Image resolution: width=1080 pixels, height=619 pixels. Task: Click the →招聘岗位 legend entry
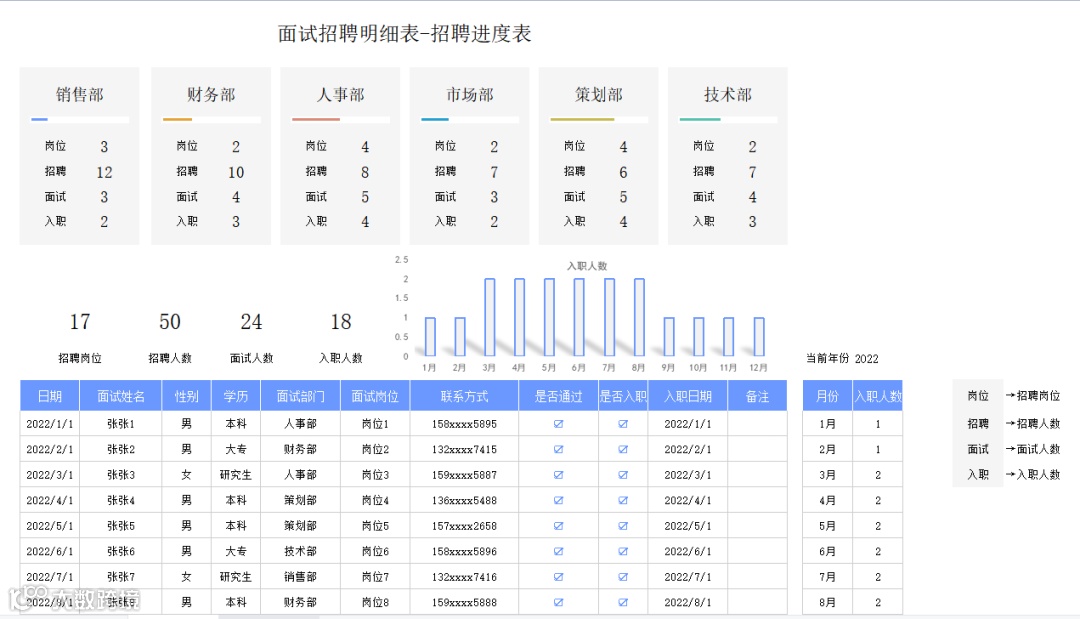(x=1032, y=396)
